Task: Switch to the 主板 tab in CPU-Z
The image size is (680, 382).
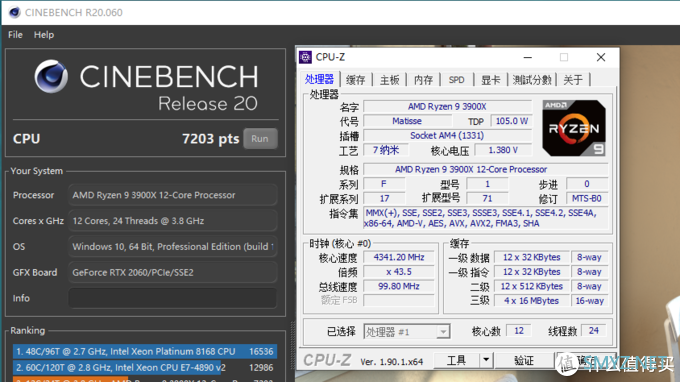Action: point(389,80)
